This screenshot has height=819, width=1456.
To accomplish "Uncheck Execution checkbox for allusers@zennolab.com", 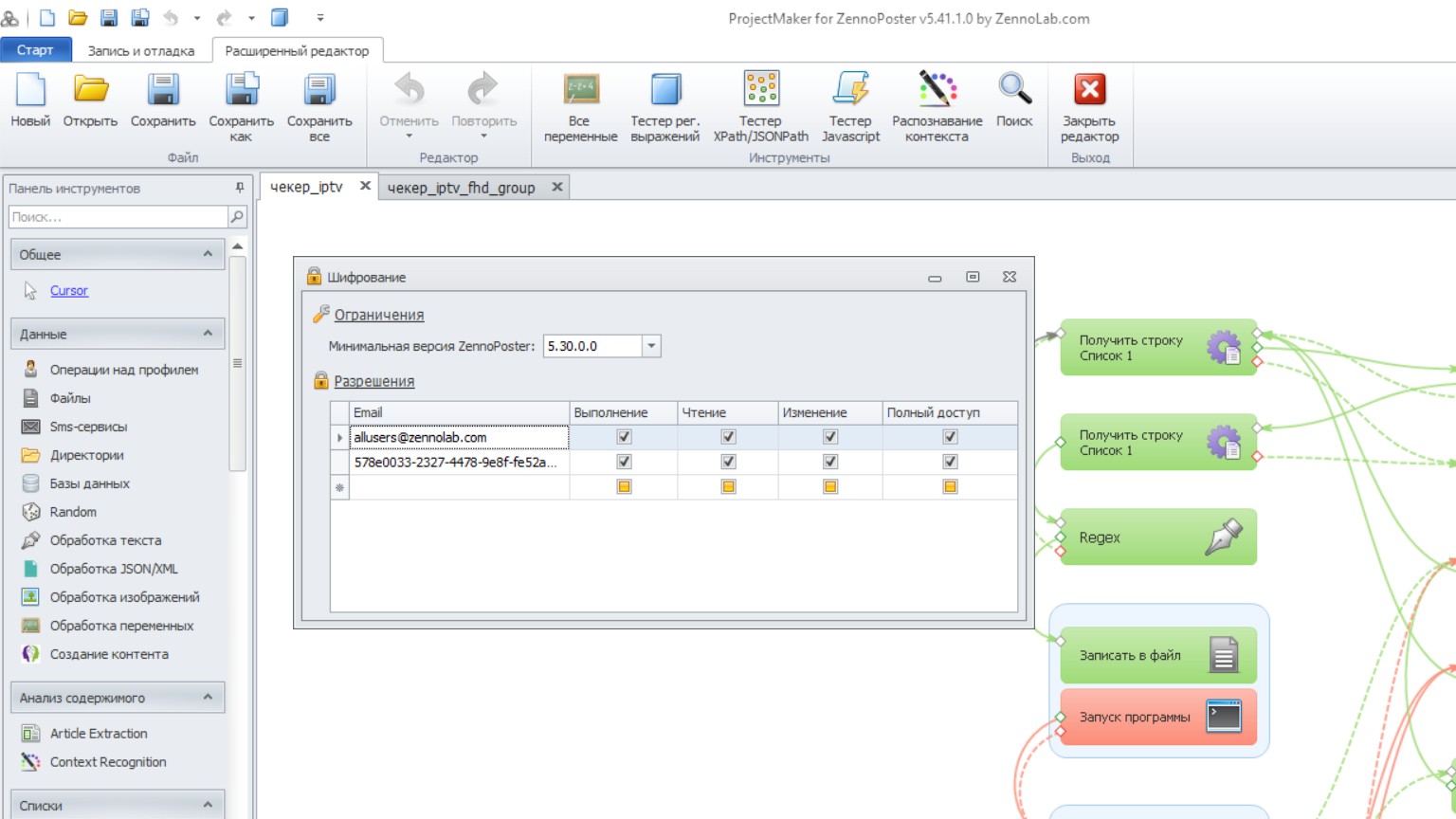I will click(624, 437).
